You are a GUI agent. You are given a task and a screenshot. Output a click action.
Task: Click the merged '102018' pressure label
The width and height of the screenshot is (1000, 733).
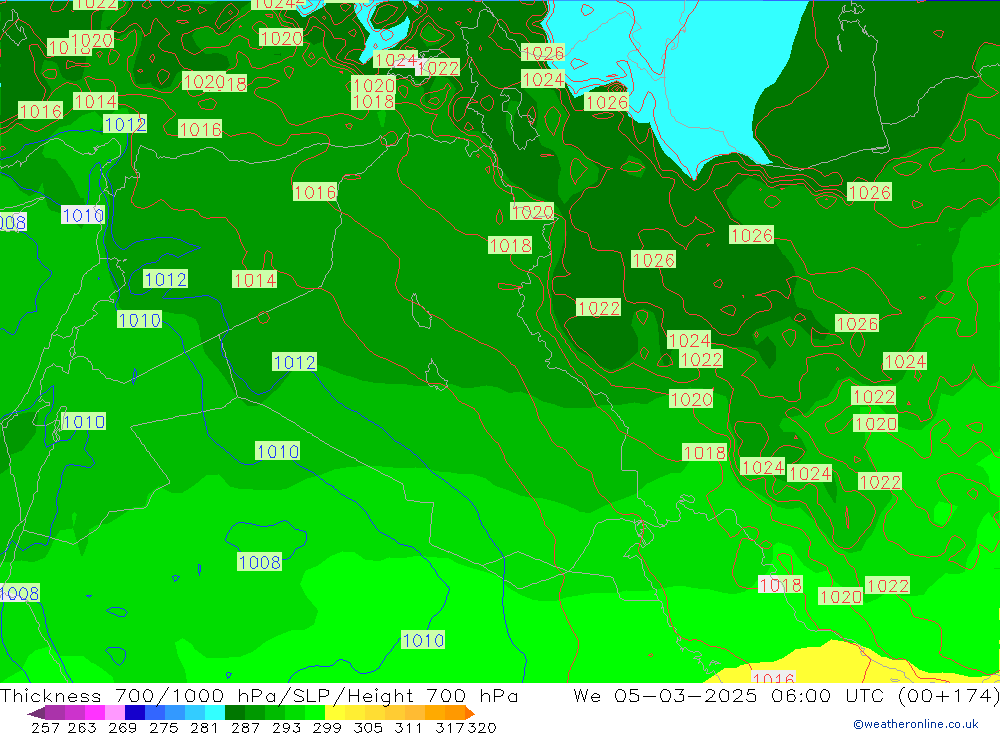pyautogui.click(x=214, y=82)
